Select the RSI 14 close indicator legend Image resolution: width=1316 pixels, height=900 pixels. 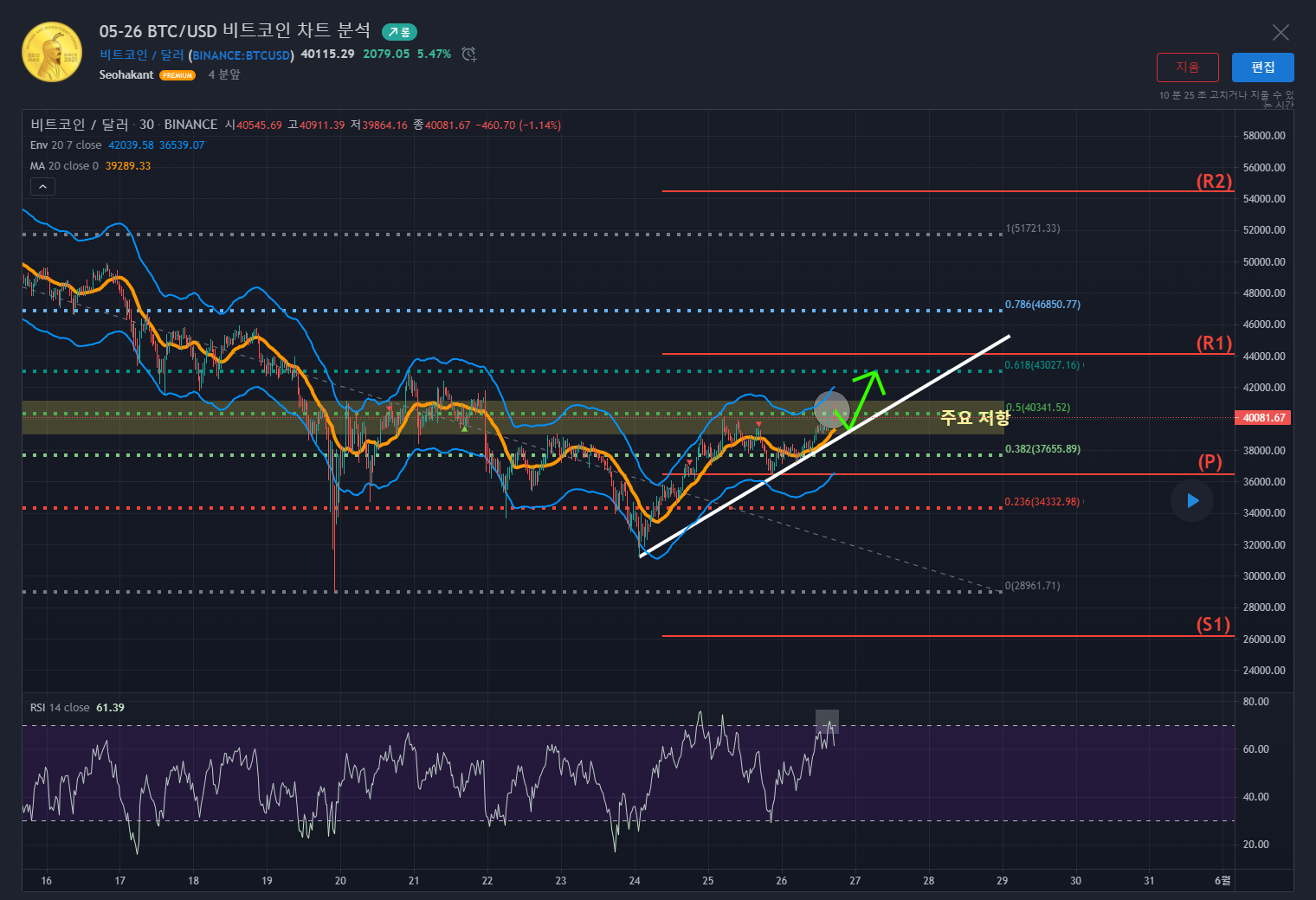click(60, 708)
